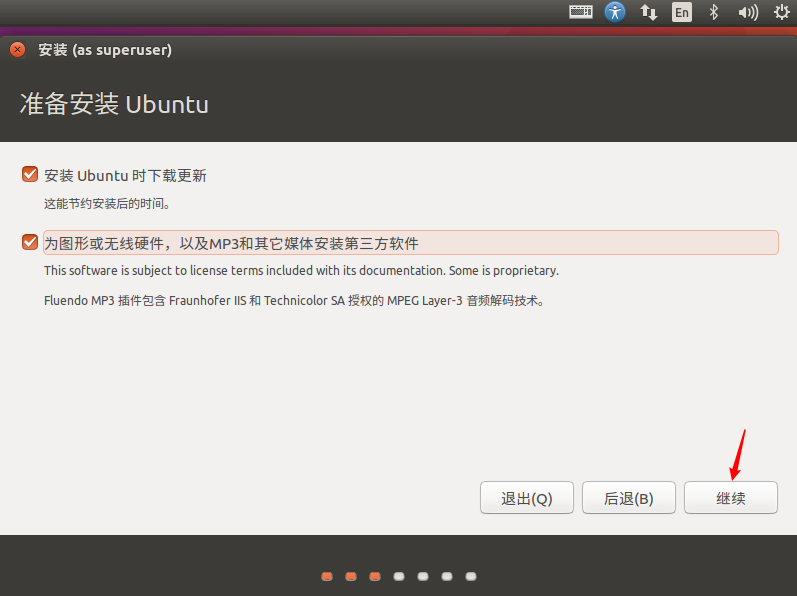The width and height of the screenshot is (797, 596).
Task: Open the system power gear menu
Action: coord(781,12)
